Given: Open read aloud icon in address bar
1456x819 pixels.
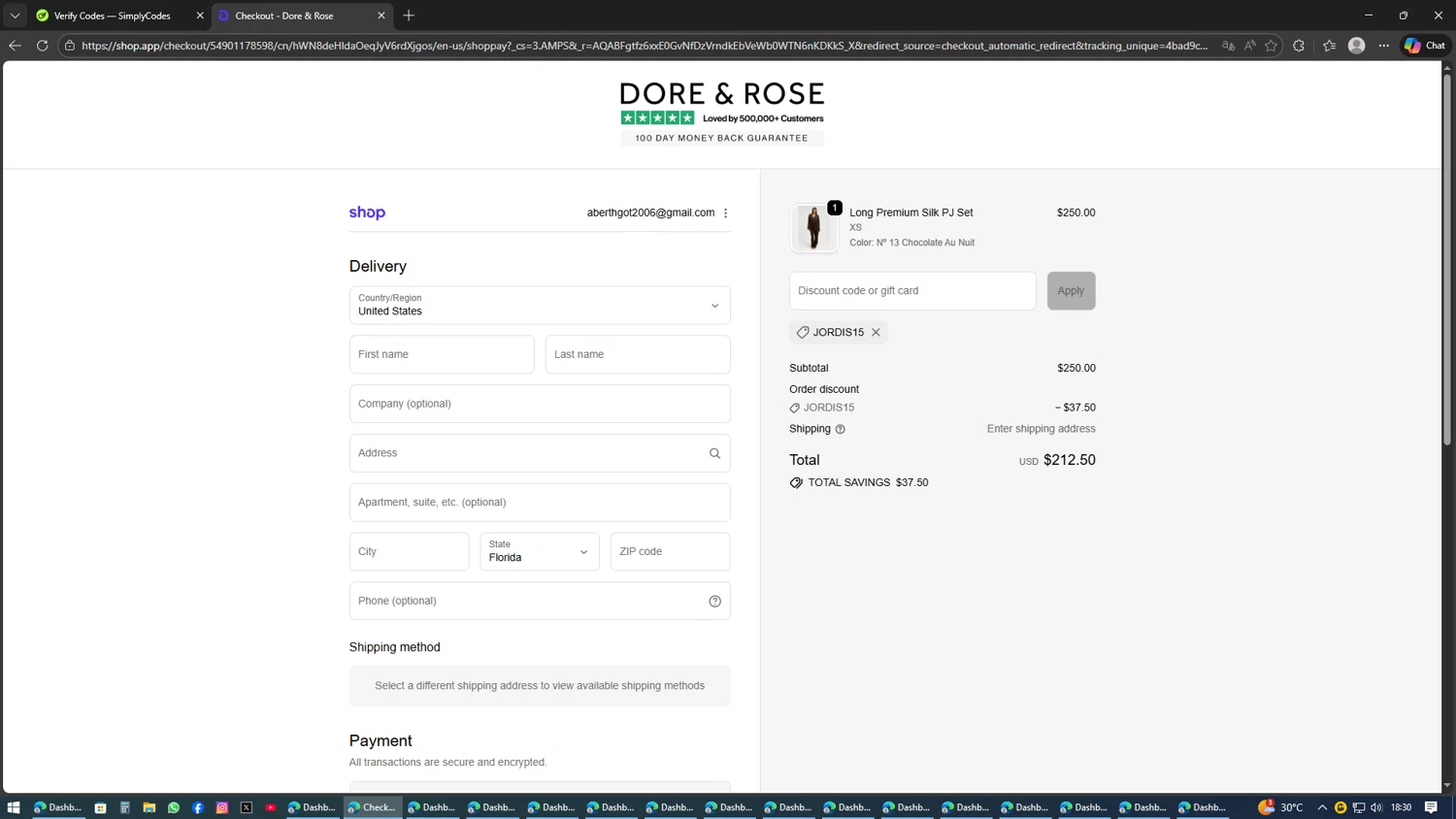Looking at the screenshot, I should (x=1250, y=46).
